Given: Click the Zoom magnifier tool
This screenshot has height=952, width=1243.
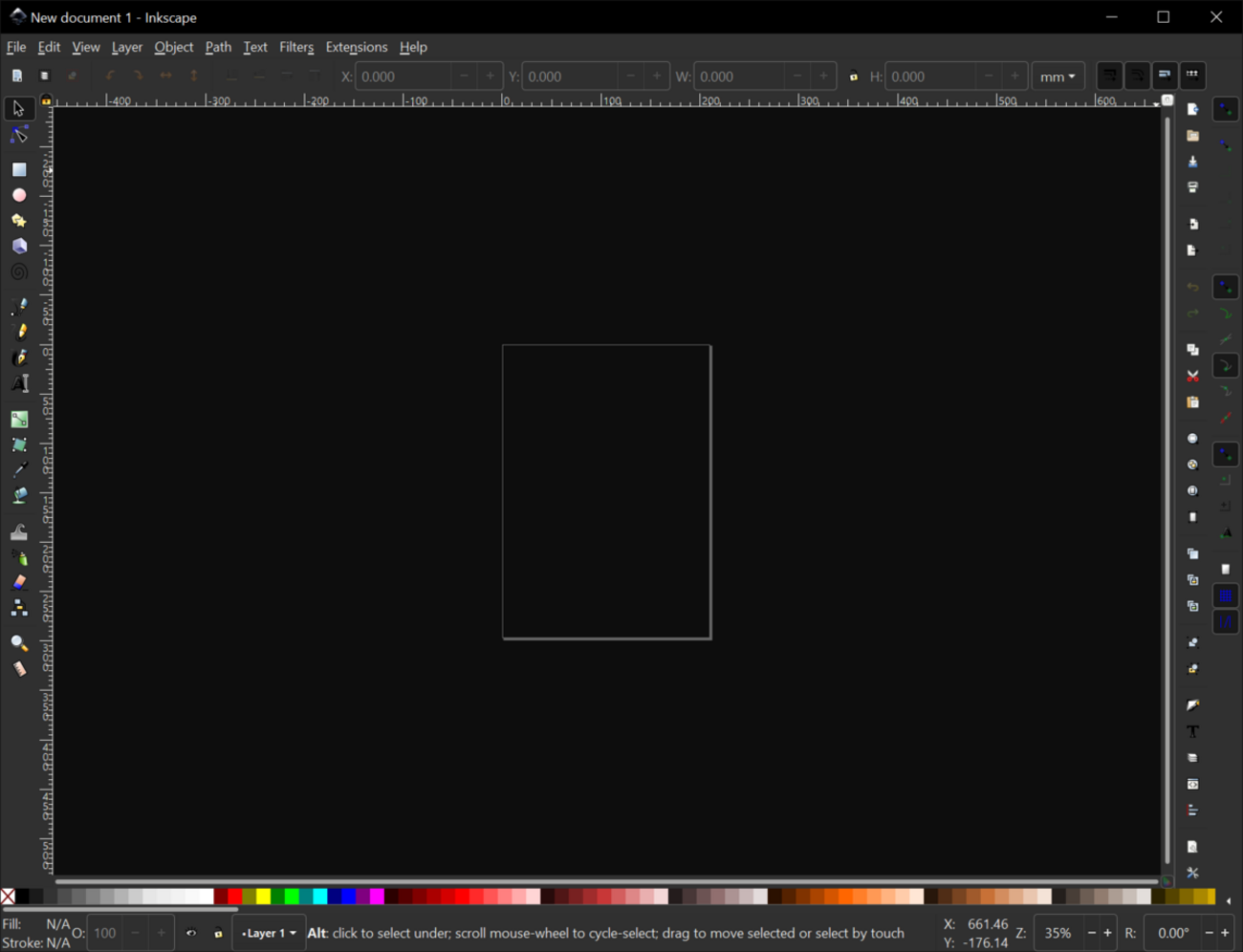Looking at the screenshot, I should (x=19, y=643).
